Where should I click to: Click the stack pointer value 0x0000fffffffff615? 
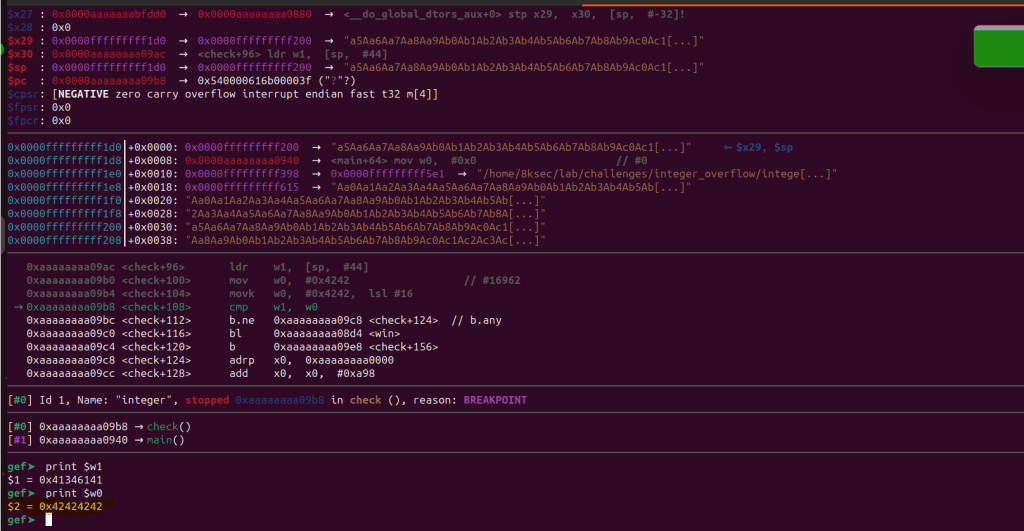click(x=242, y=187)
